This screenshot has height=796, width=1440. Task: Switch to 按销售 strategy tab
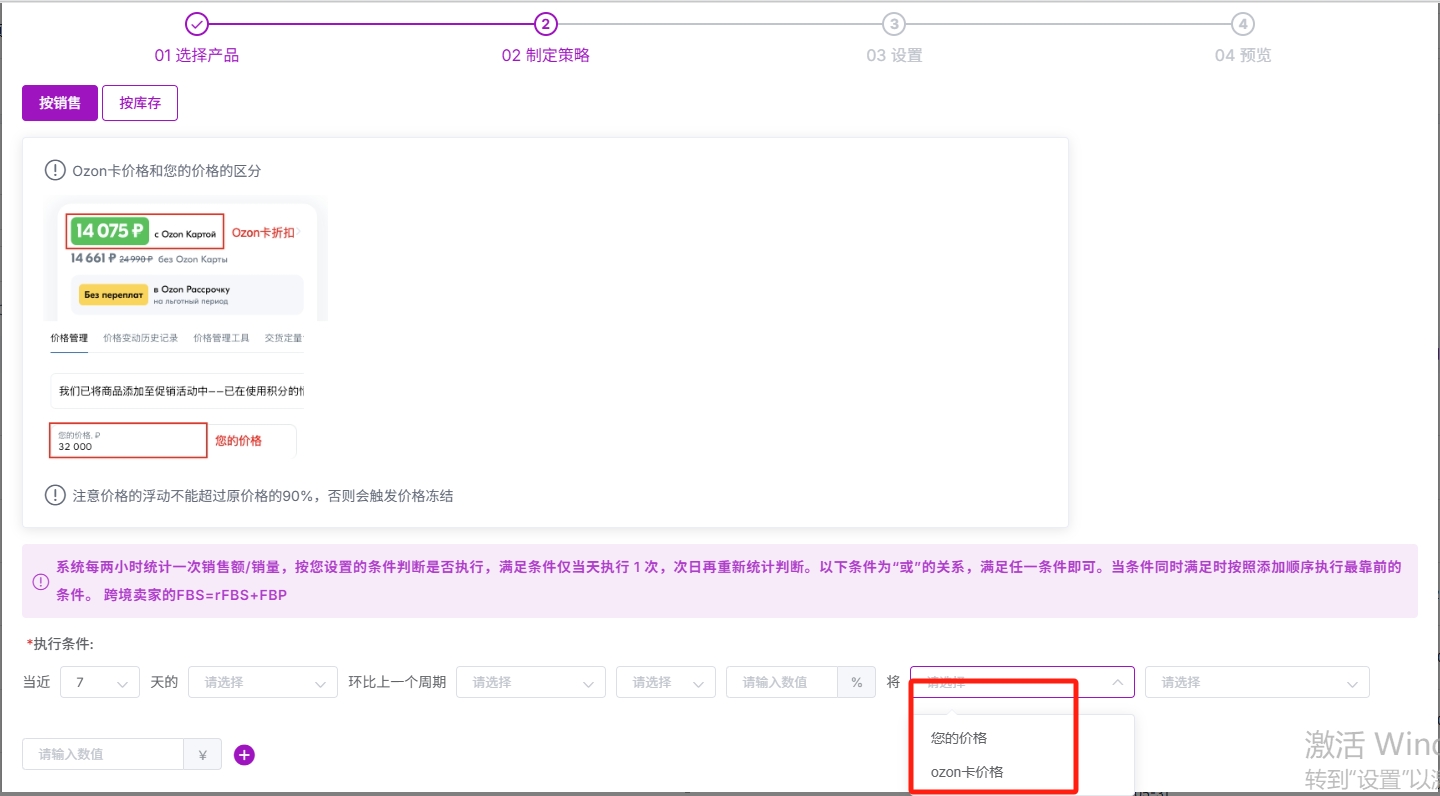pos(60,103)
